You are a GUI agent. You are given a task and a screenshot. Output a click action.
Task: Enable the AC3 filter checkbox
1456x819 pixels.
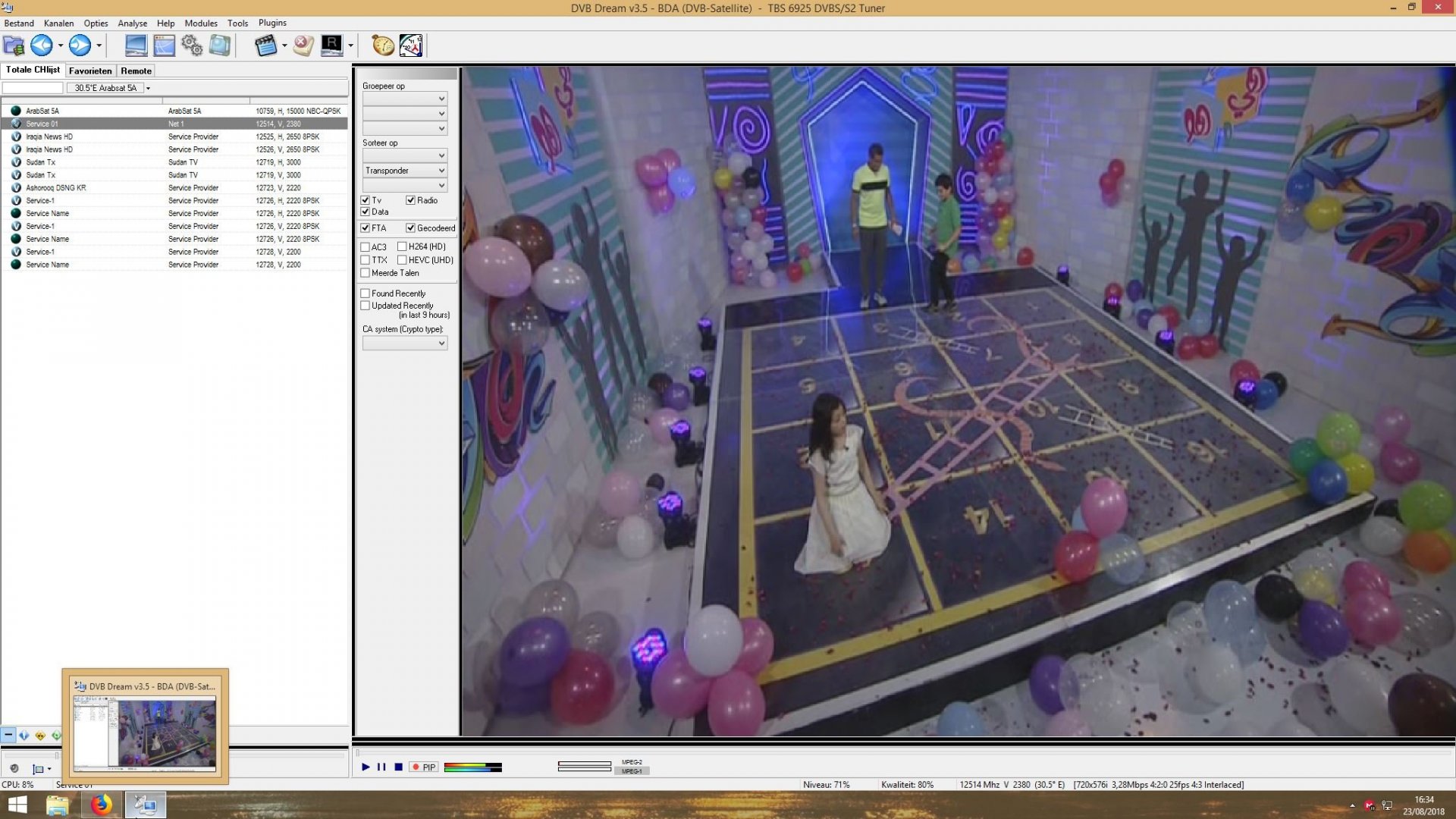366,246
